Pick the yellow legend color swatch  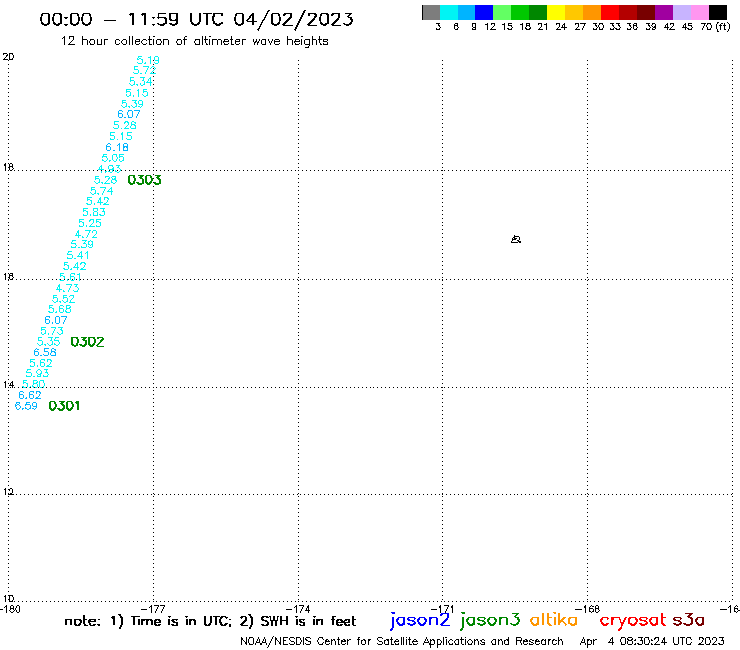(x=556, y=12)
